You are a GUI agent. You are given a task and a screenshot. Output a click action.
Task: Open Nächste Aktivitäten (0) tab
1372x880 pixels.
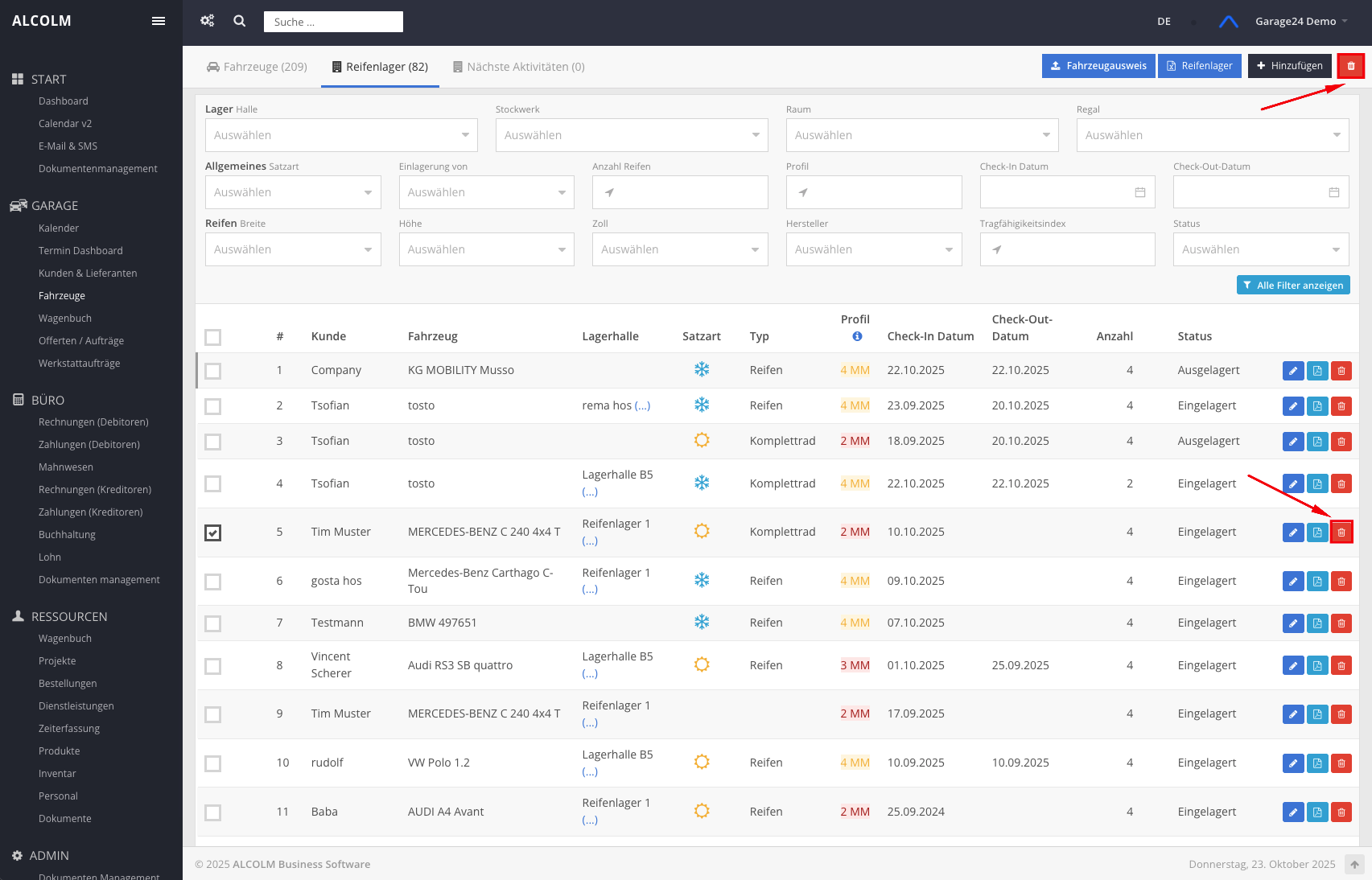point(518,67)
